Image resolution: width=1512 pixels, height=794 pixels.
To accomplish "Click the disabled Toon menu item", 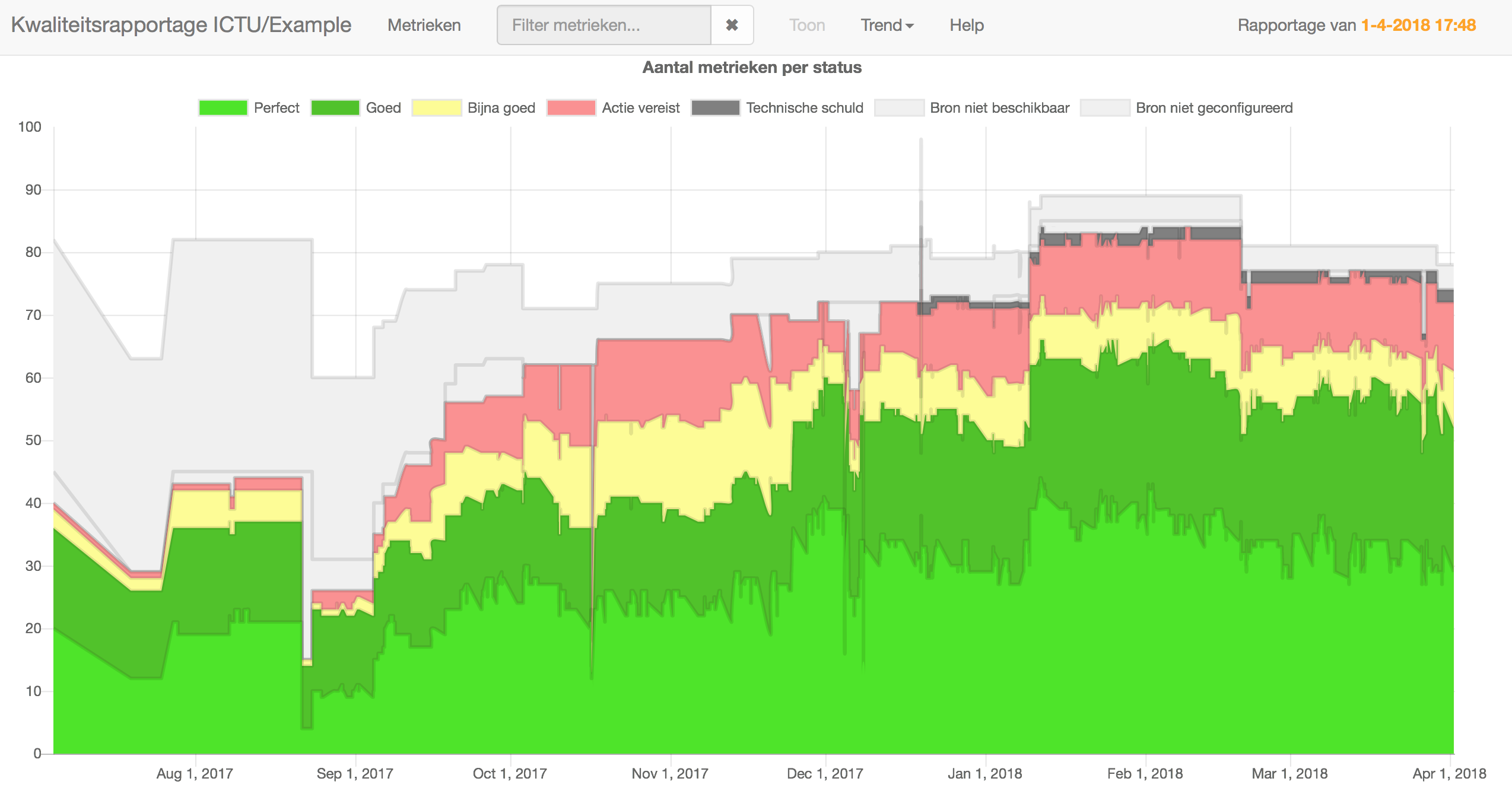I will 806,25.
